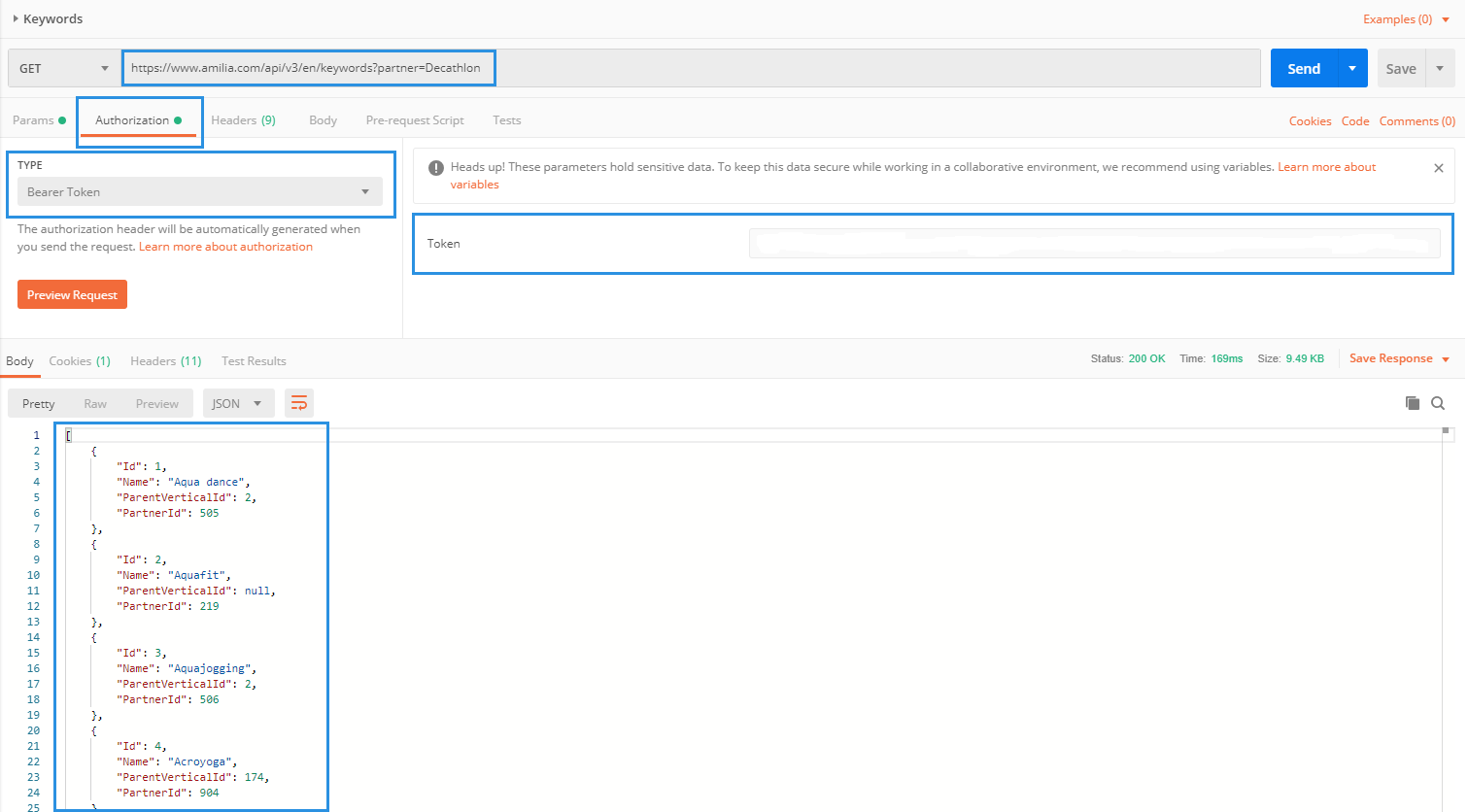Image resolution: width=1468 pixels, height=812 pixels.
Task: Switch to the Headers (9) request tab
Action: 243,120
